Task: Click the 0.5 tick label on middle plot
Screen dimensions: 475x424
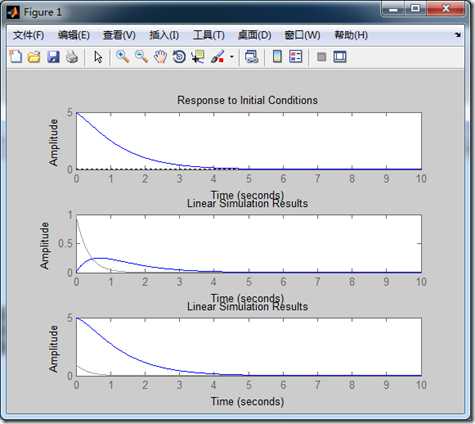Action: (65, 243)
